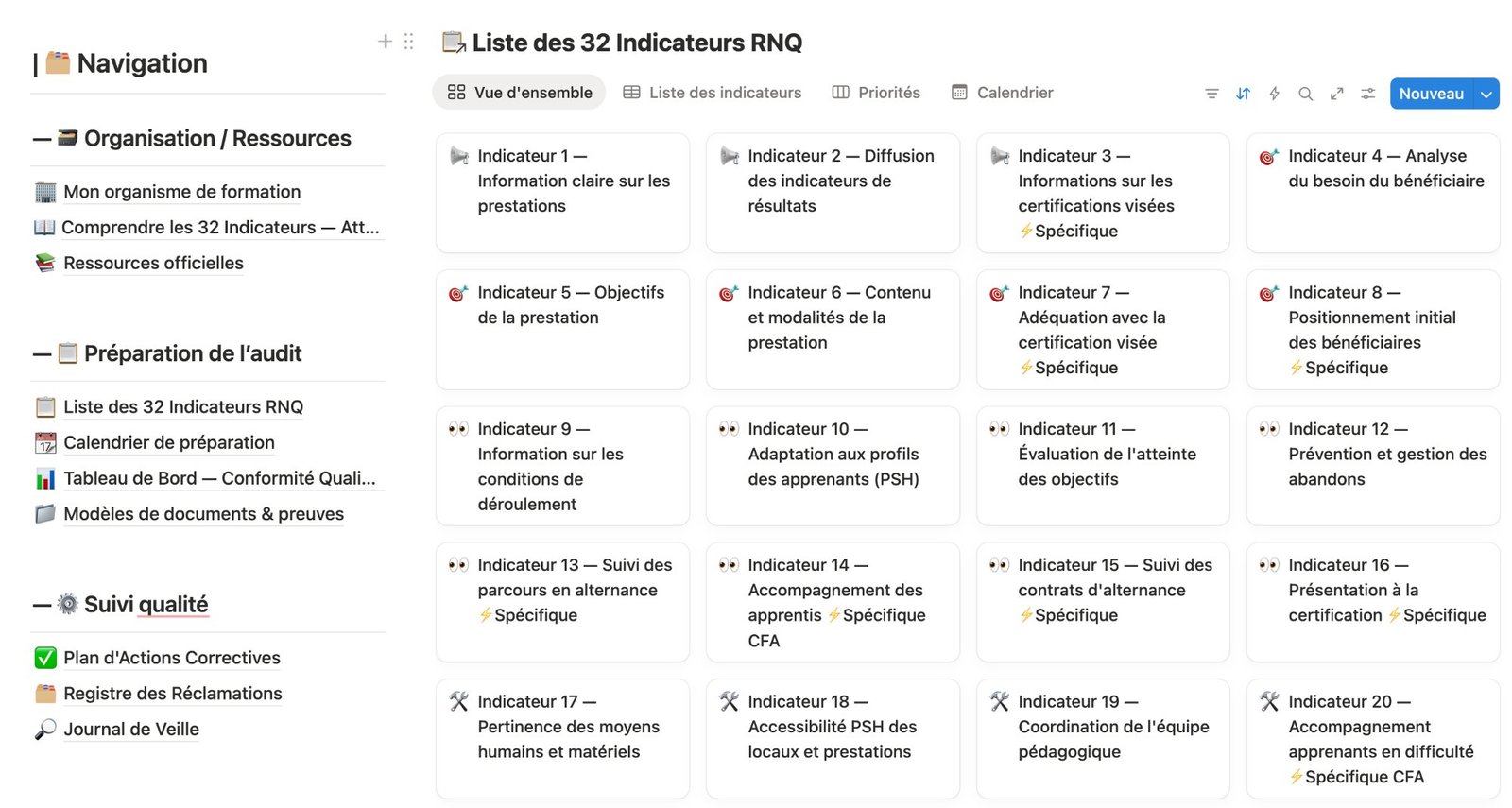1512x808 pixels.
Task: Open the dropdown arrow next to Nouveau
Action: coord(1486,94)
